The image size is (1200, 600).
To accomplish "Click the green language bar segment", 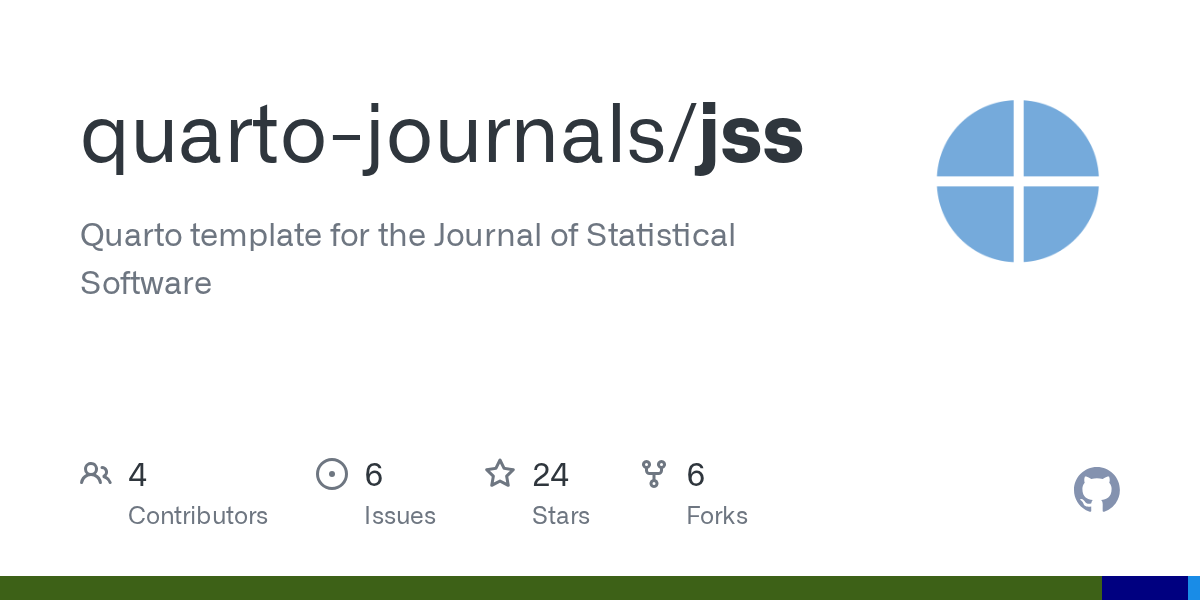I will (550, 588).
